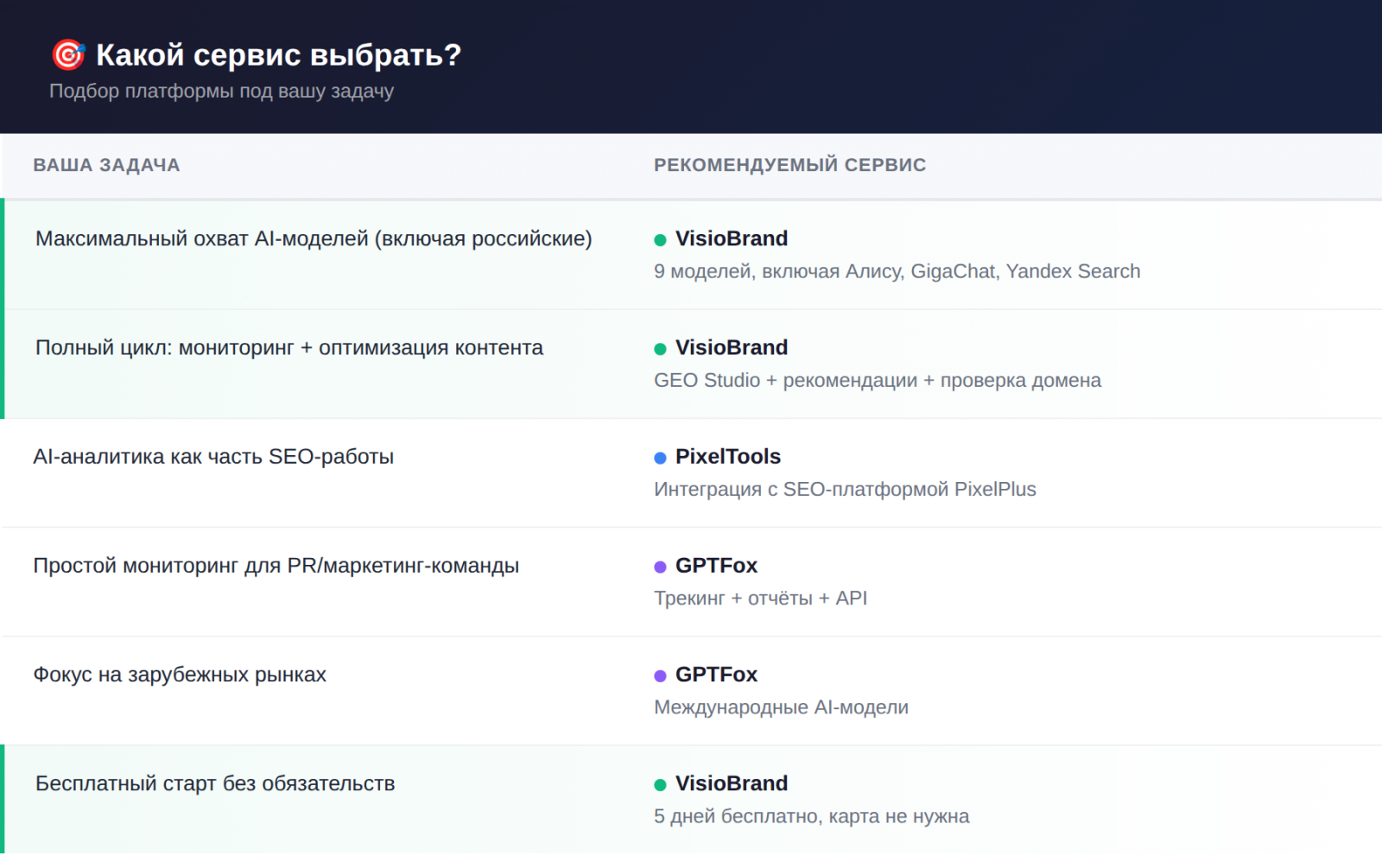1382x868 pixels.
Task: Click the blue dot beside PixelTools
Action: (660, 458)
